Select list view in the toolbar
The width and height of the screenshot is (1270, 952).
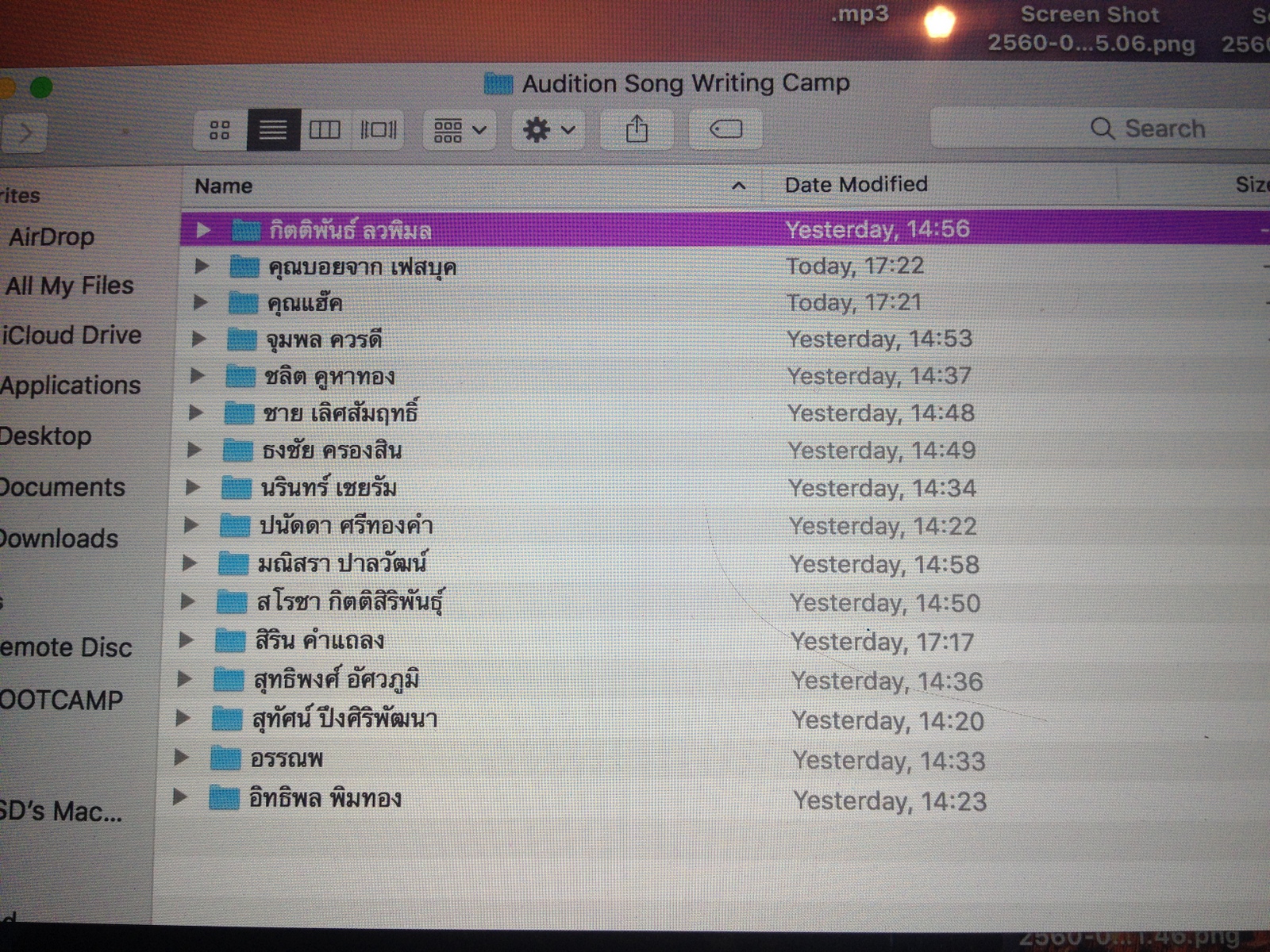point(273,130)
